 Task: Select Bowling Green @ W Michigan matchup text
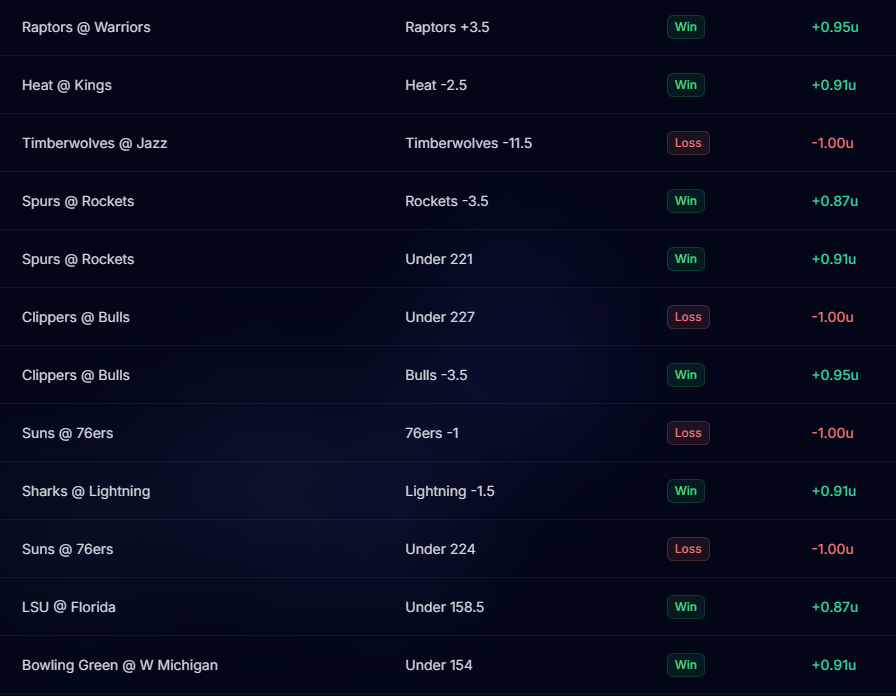pos(120,665)
